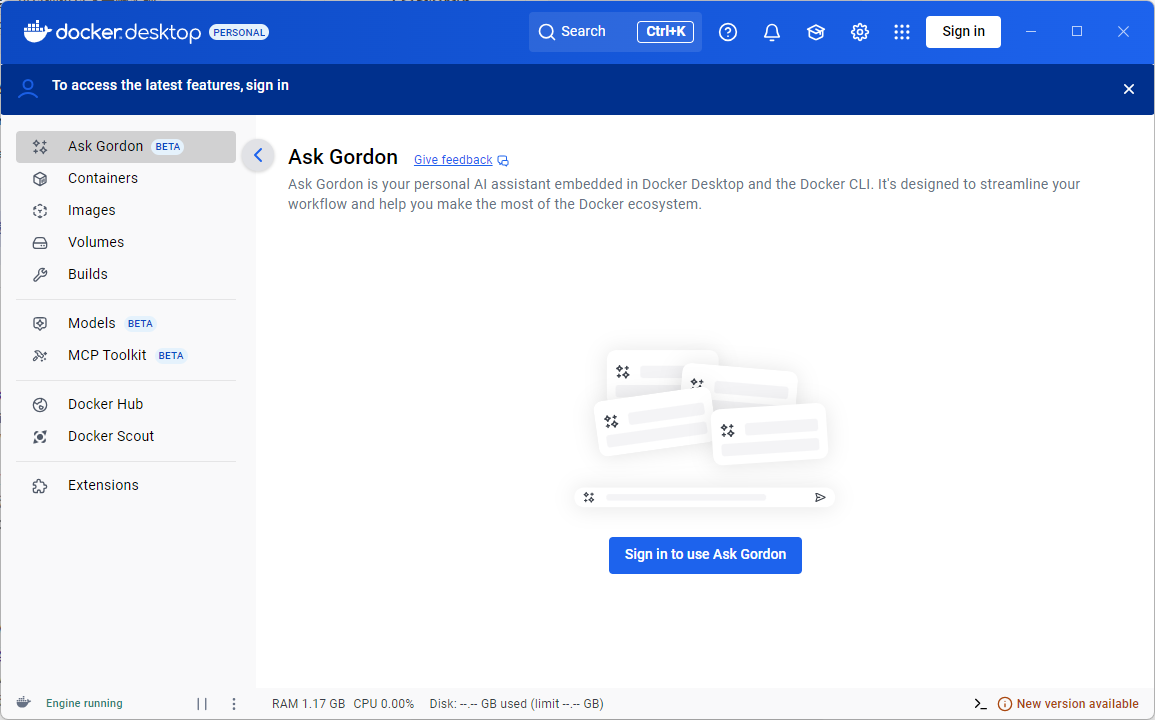Open the status bar three-dot menu

tap(233, 703)
